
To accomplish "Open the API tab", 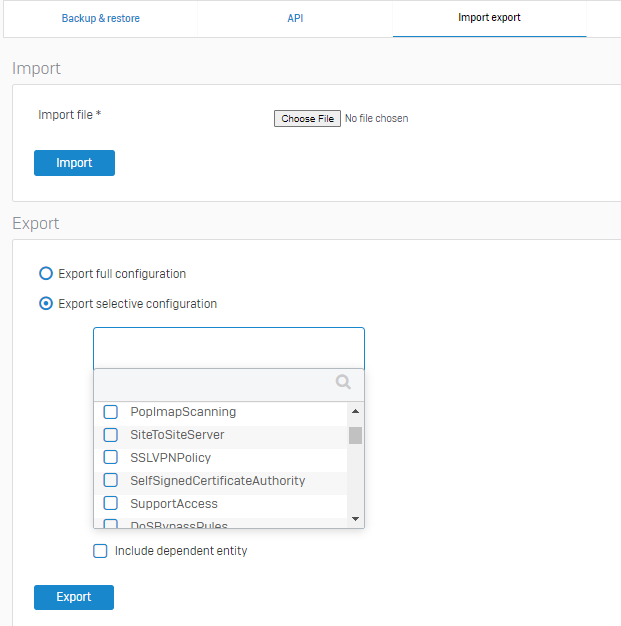I will click(295, 18).
